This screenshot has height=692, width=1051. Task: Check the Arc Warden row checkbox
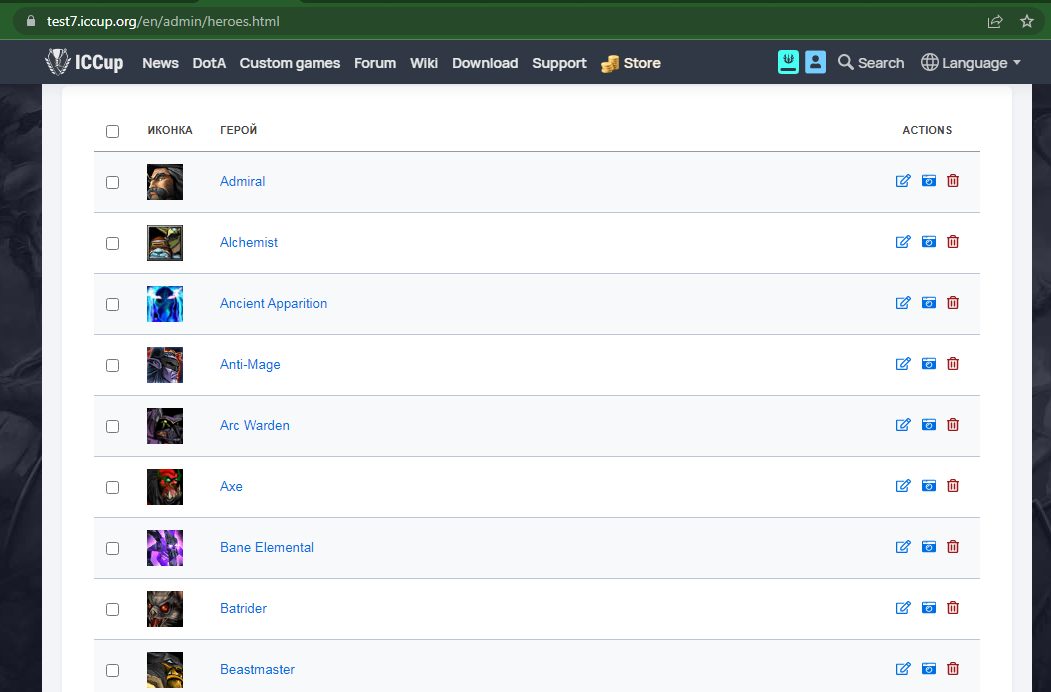point(113,426)
